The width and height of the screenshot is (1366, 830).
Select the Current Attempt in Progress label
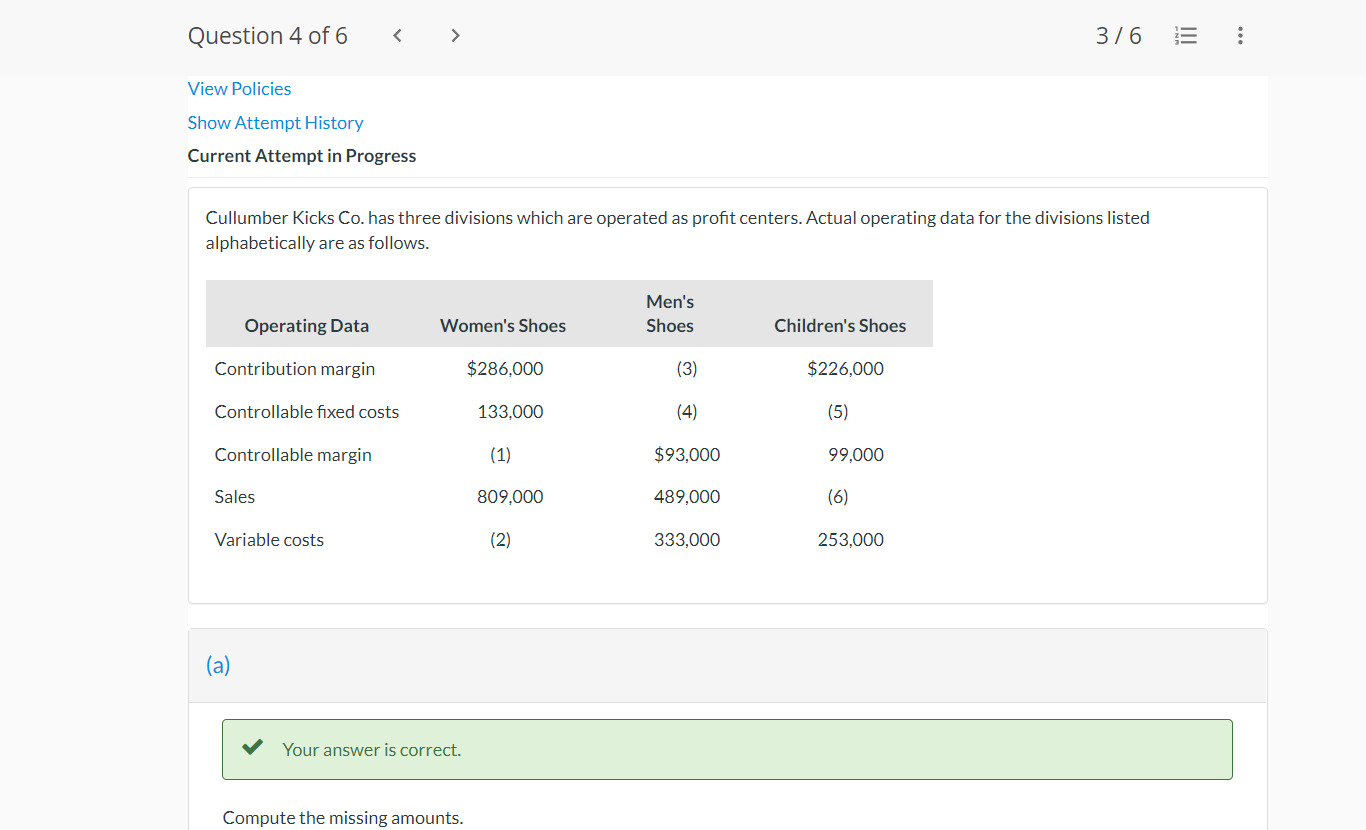point(302,156)
